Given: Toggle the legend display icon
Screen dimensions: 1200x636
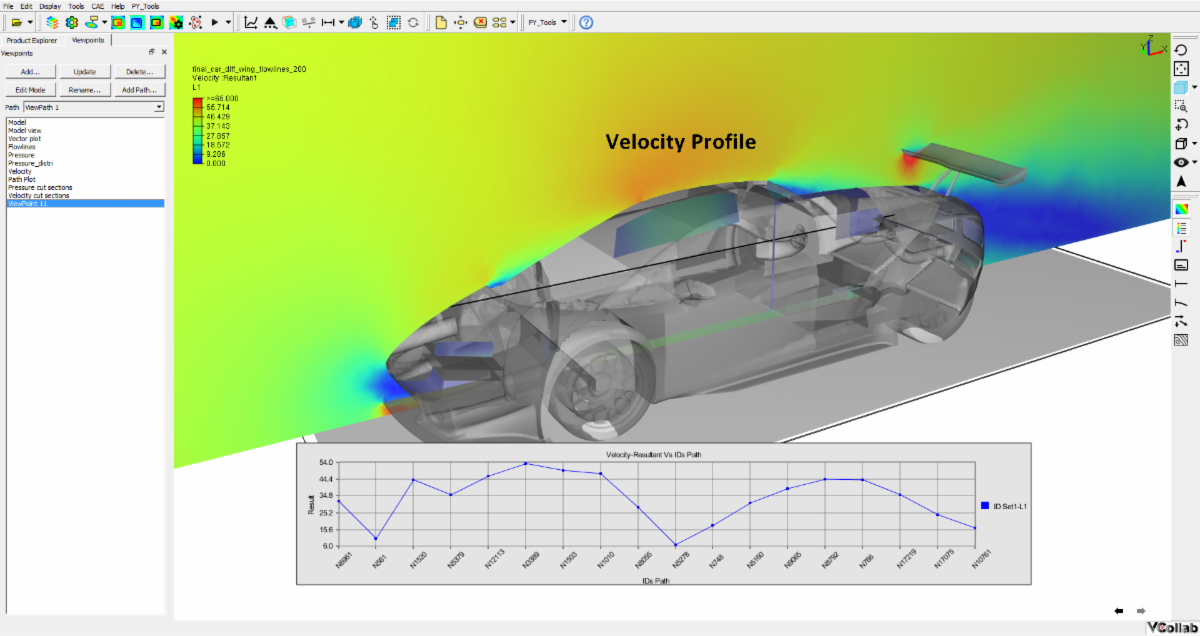Looking at the screenshot, I should (1181, 228).
